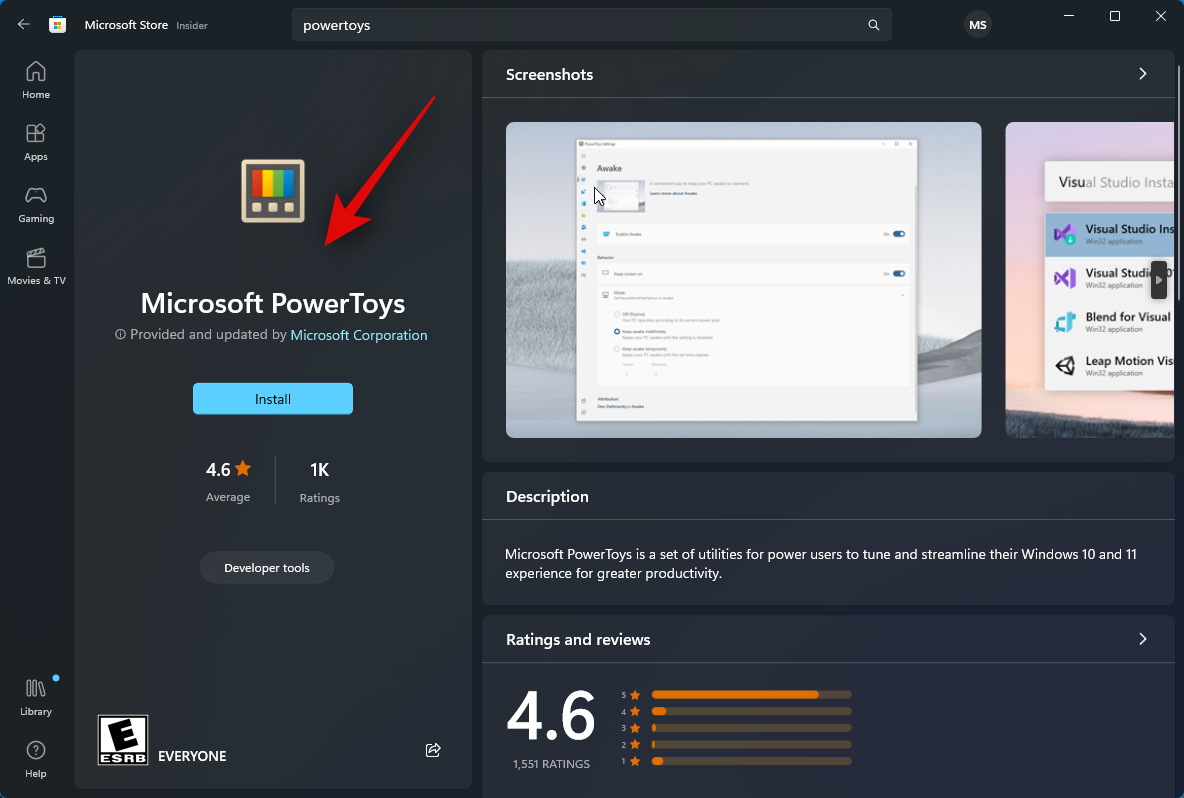Advance the screenshot carousel
This screenshot has height=798, width=1184.
[1158, 280]
